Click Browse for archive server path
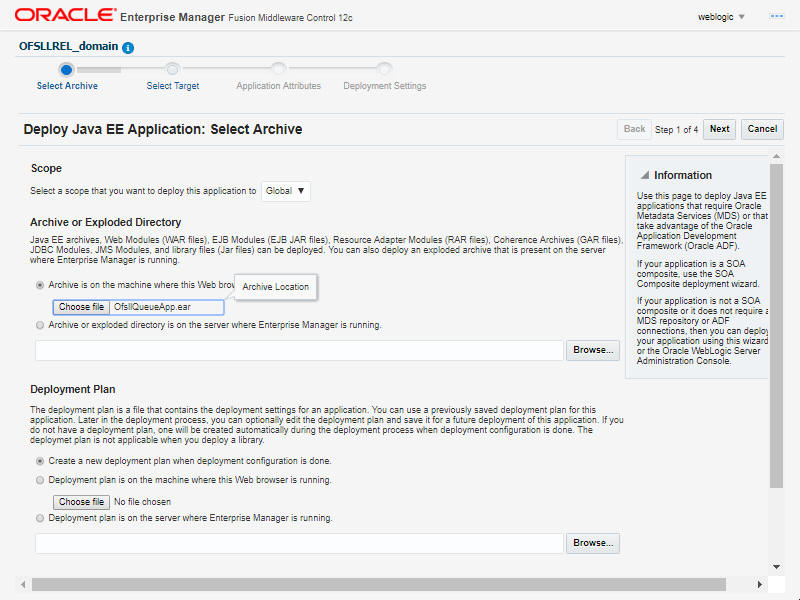The image size is (800, 600). click(593, 350)
